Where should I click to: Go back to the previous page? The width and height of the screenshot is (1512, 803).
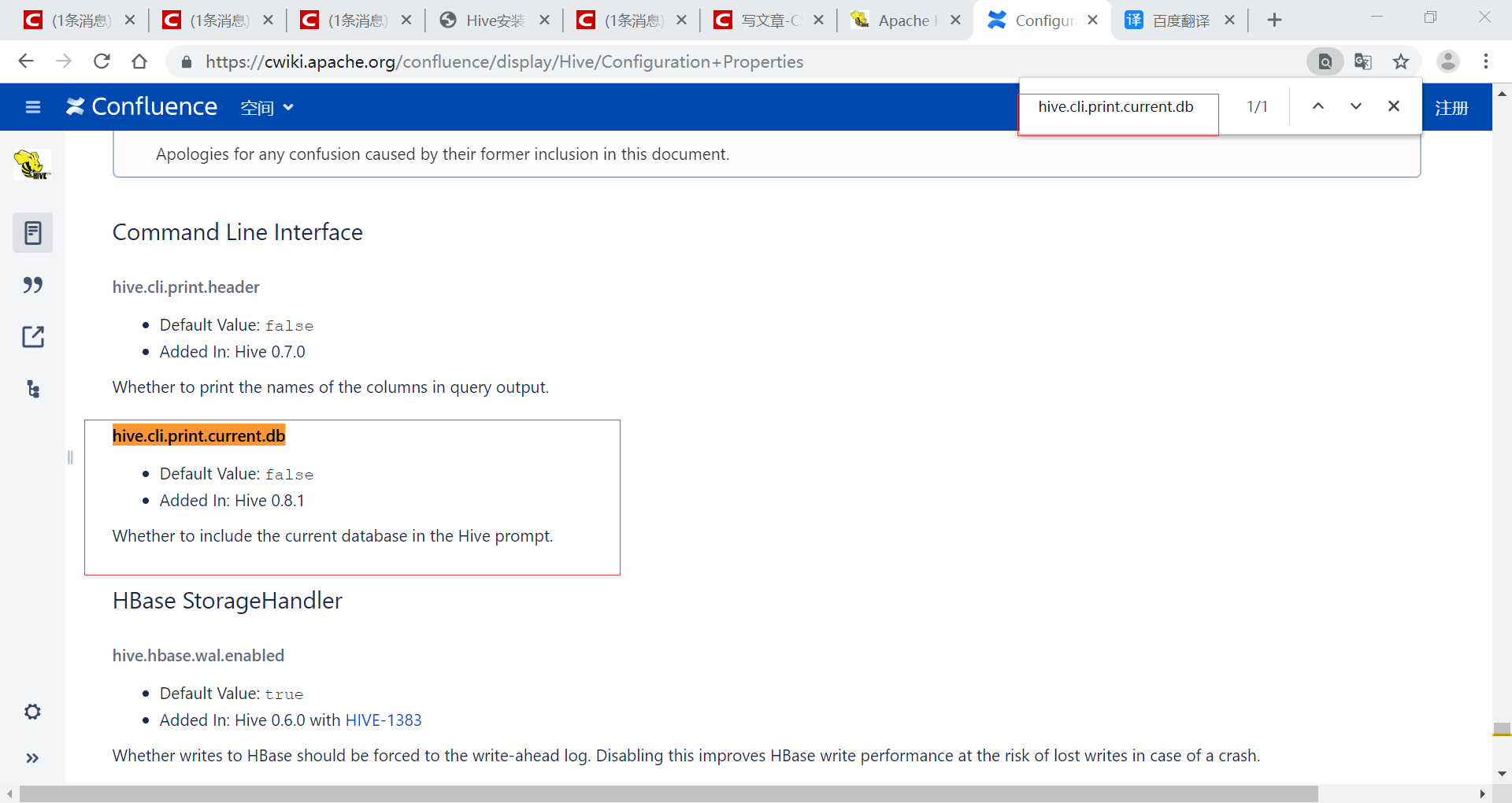[x=26, y=61]
